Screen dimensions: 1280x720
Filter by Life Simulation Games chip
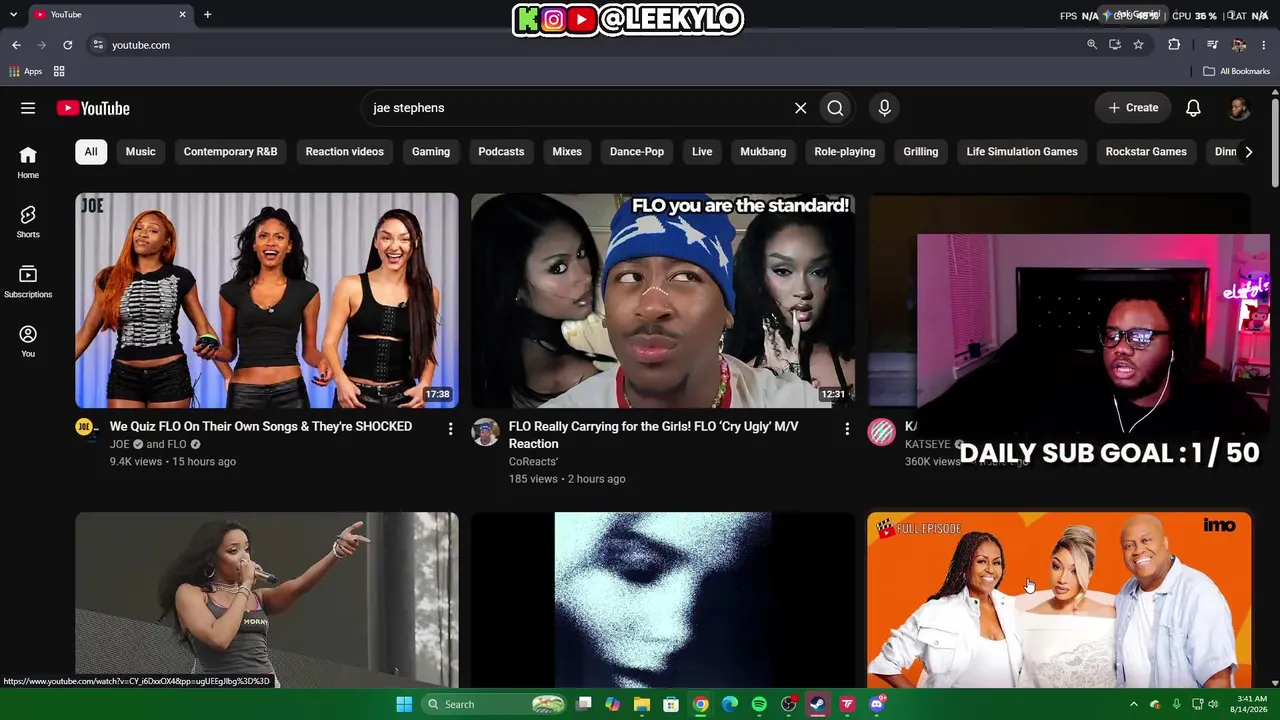pyautogui.click(x=1022, y=152)
